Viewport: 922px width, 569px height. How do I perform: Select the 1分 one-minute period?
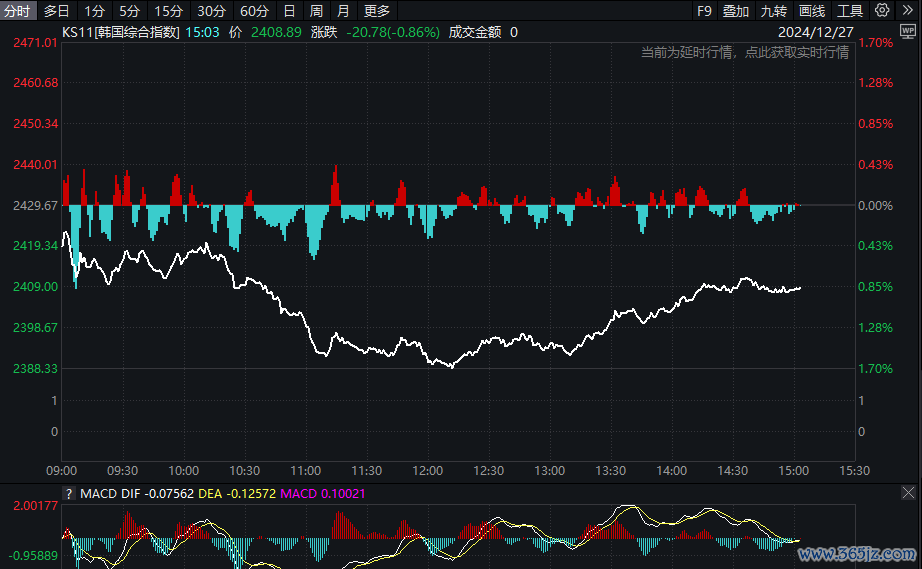(94, 11)
